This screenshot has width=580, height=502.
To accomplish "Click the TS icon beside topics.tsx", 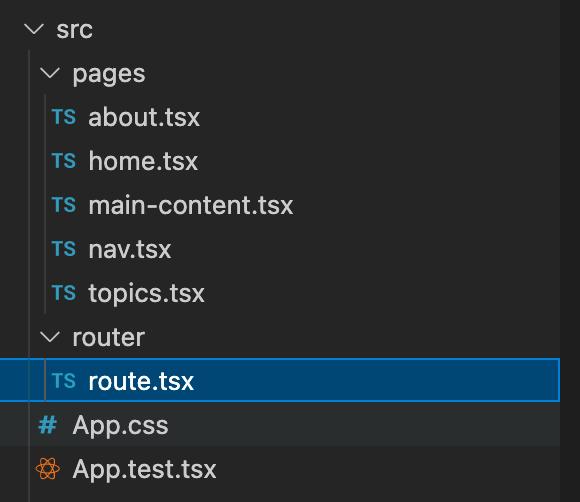I will [x=64, y=293].
